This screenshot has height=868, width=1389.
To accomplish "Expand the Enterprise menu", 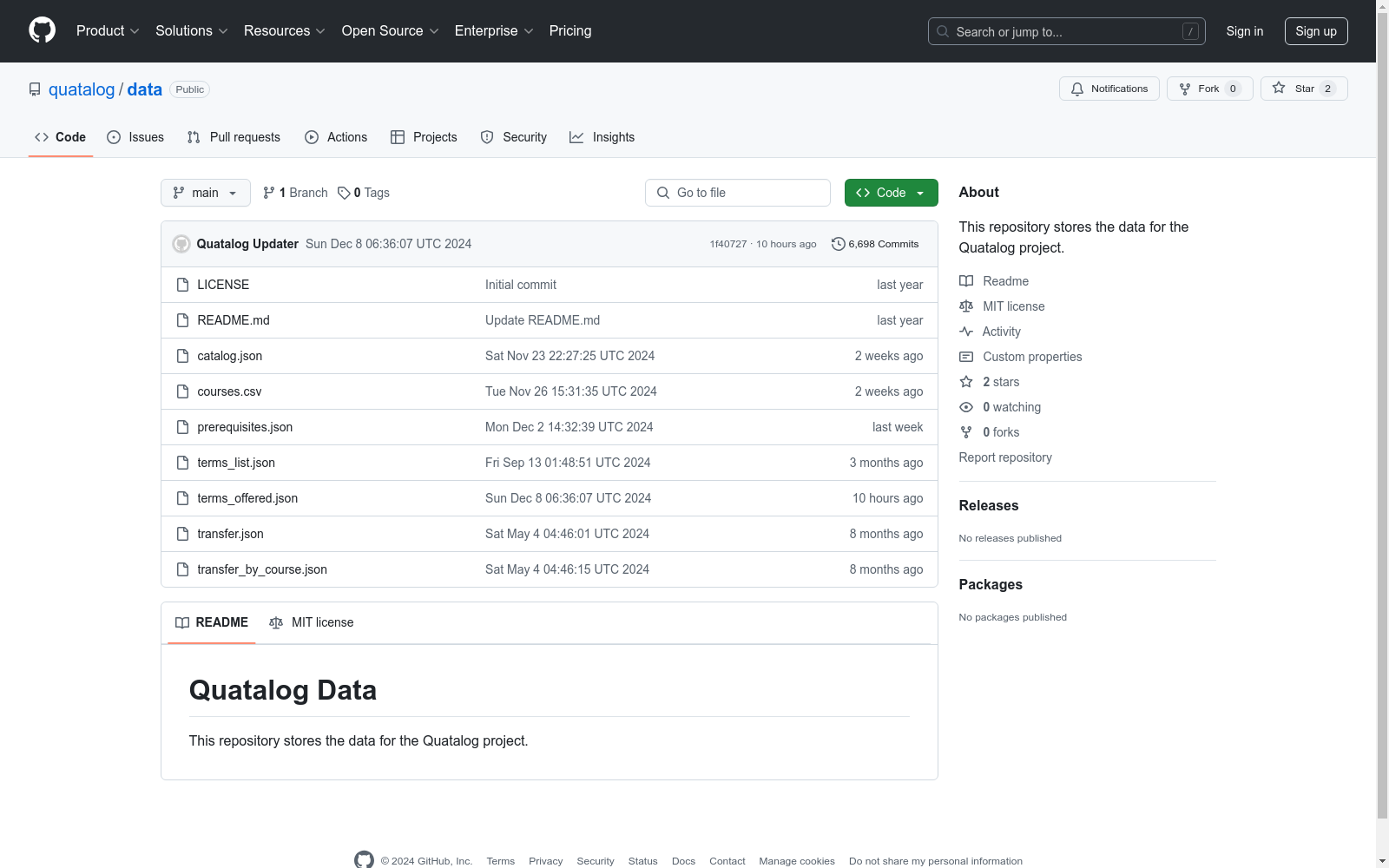I will (x=494, y=30).
